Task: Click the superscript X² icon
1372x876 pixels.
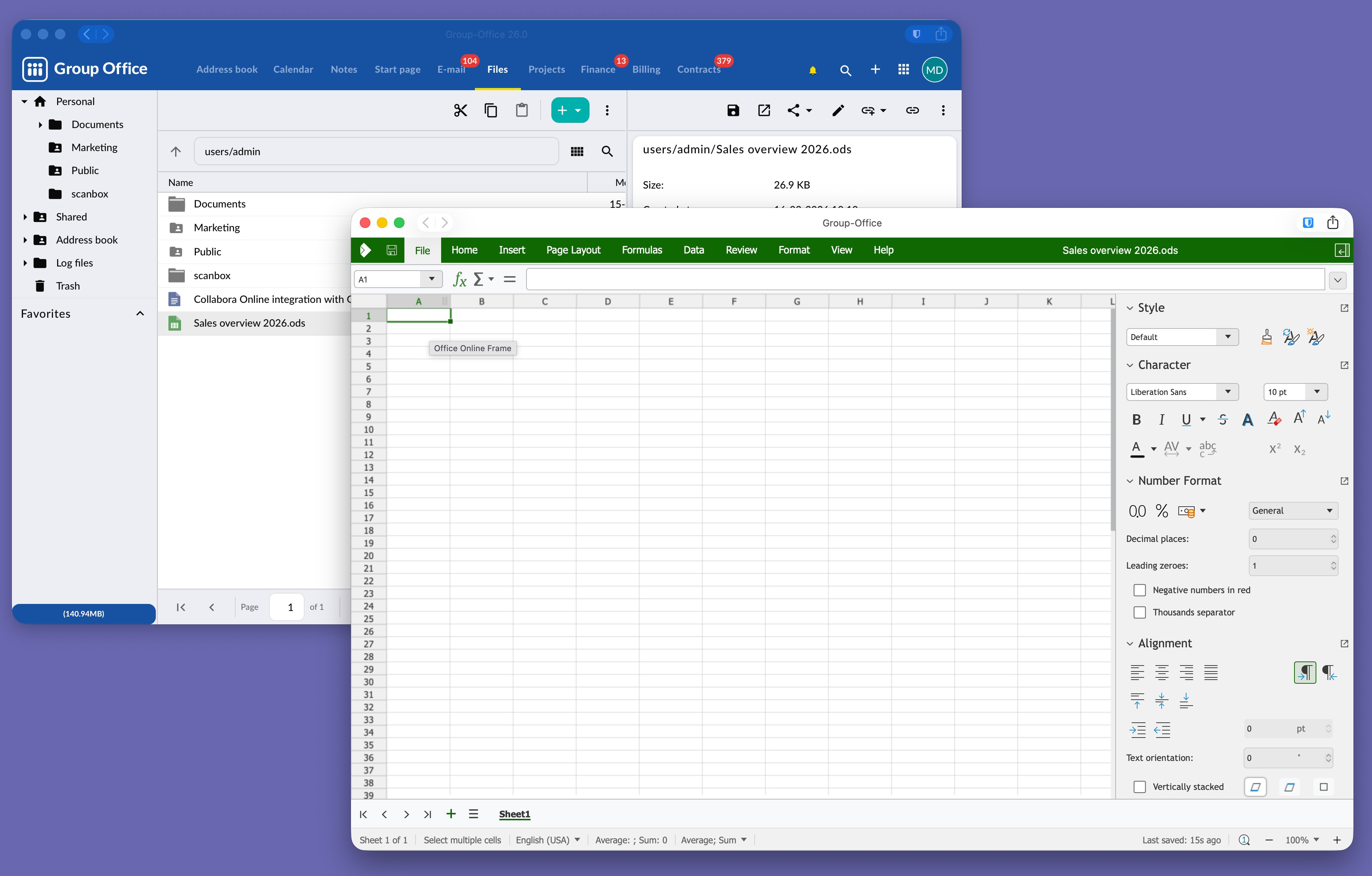Action: pos(1274,449)
